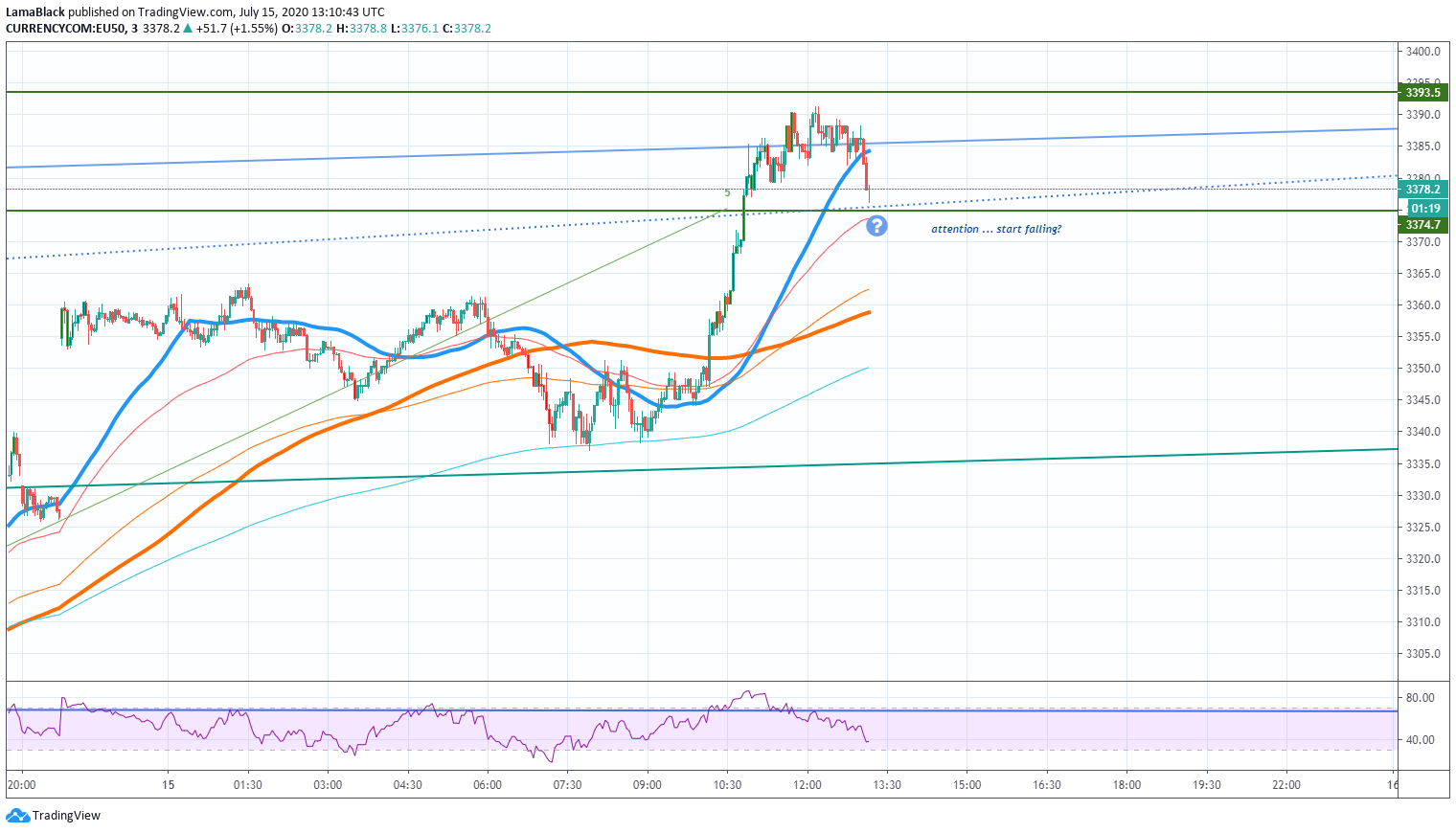Viewport: 1456px width, 833px height.
Task: Select the L:3376.1 low value
Action: coord(415,29)
